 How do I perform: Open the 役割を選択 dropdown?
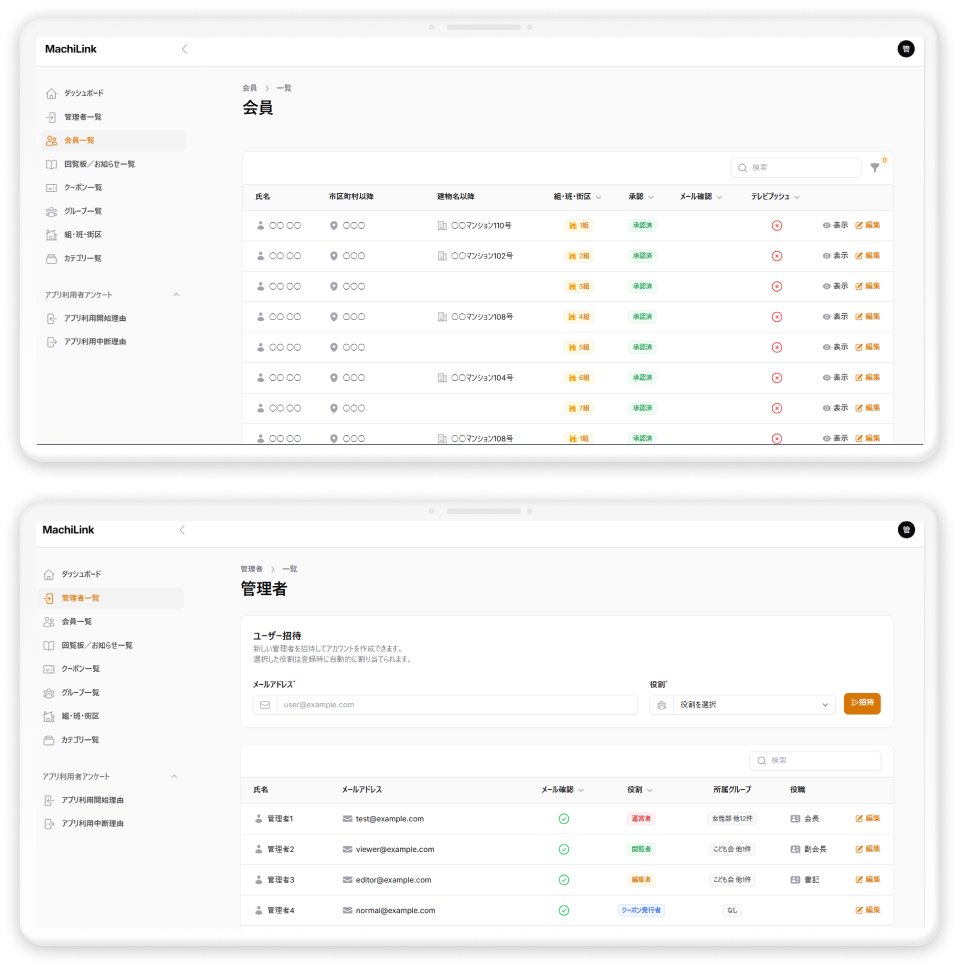click(x=753, y=705)
